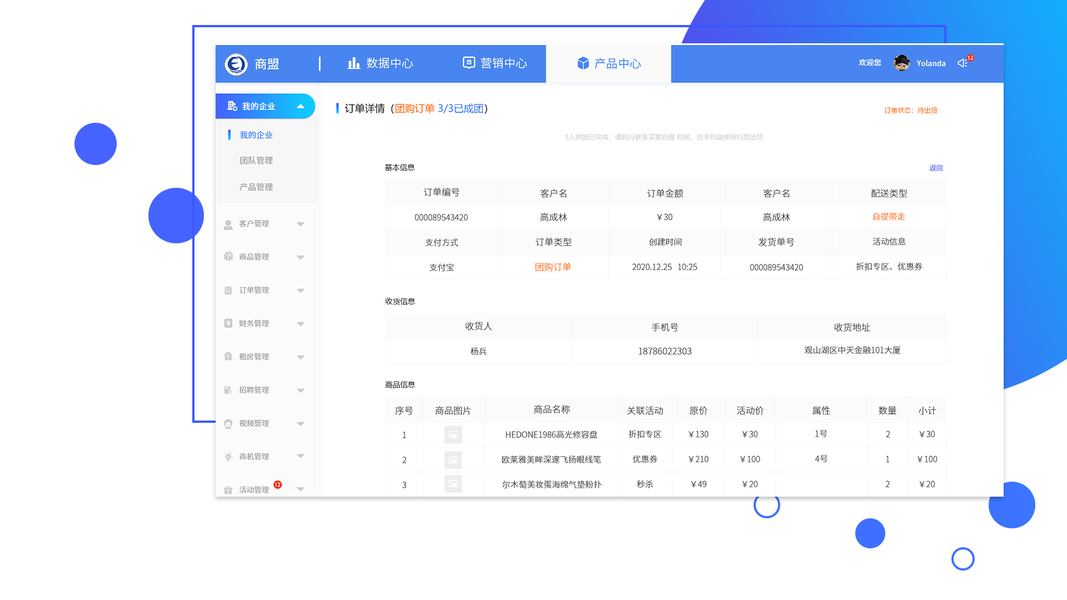
Task: Click the cube icon beside 产品中心
Action: click(x=583, y=63)
